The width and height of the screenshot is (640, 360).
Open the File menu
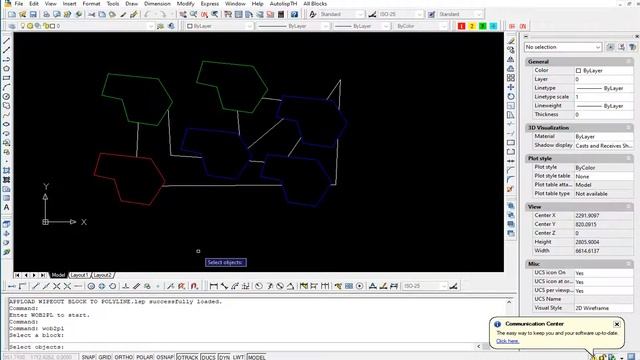(19, 4)
